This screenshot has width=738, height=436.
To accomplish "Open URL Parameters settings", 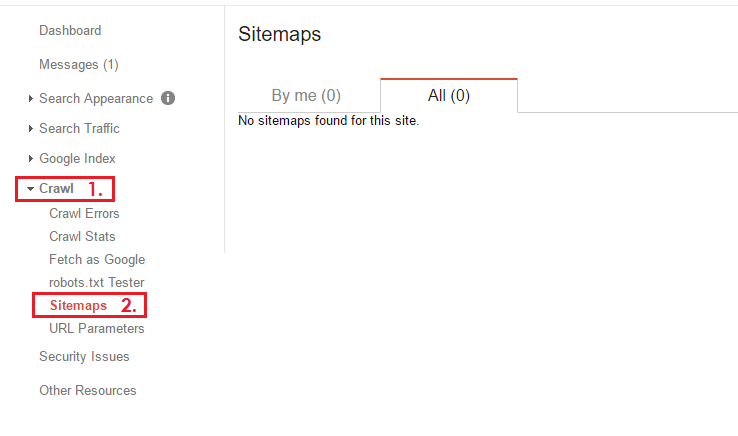I will (x=96, y=329).
